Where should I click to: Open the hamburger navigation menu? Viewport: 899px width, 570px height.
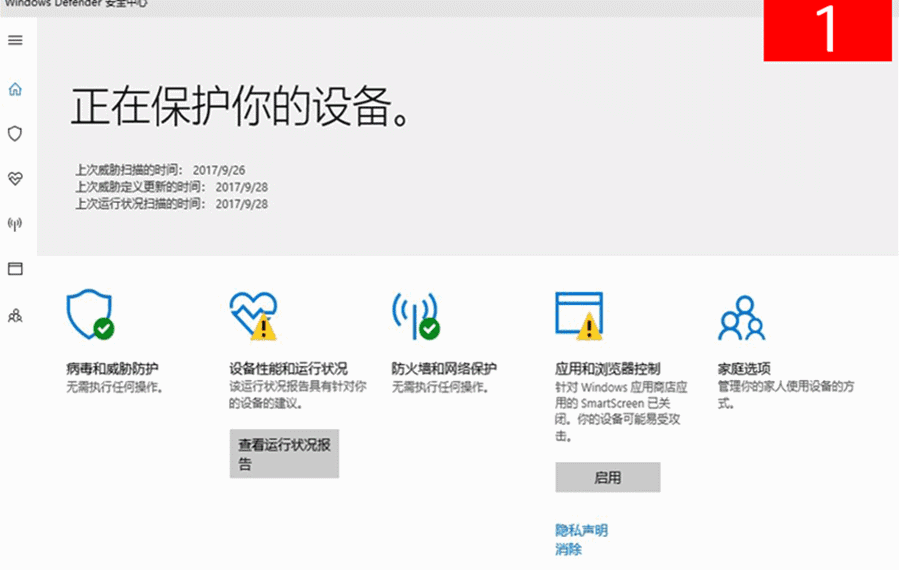click(x=15, y=40)
